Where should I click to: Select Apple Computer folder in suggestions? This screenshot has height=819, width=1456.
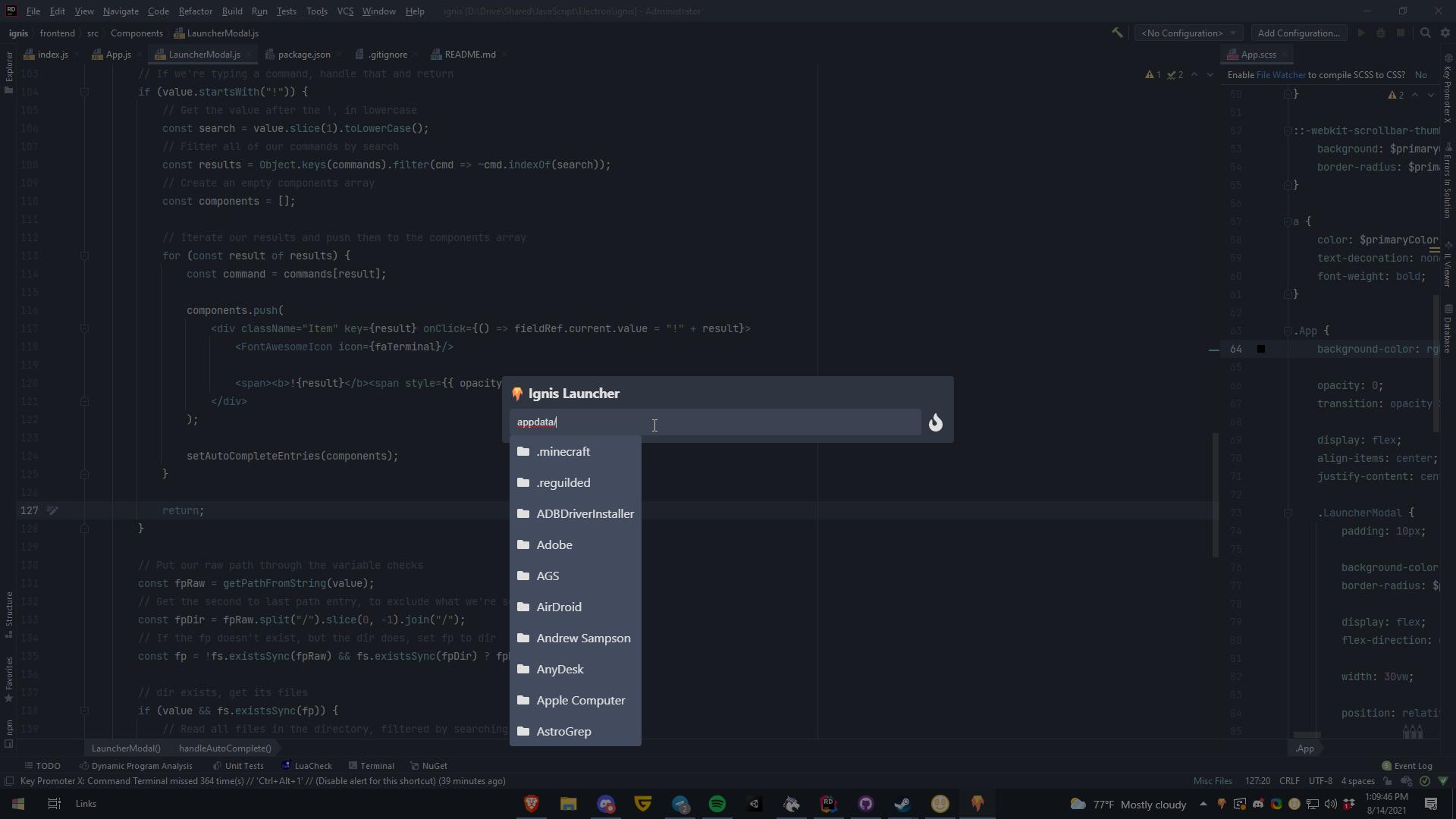pyautogui.click(x=576, y=701)
